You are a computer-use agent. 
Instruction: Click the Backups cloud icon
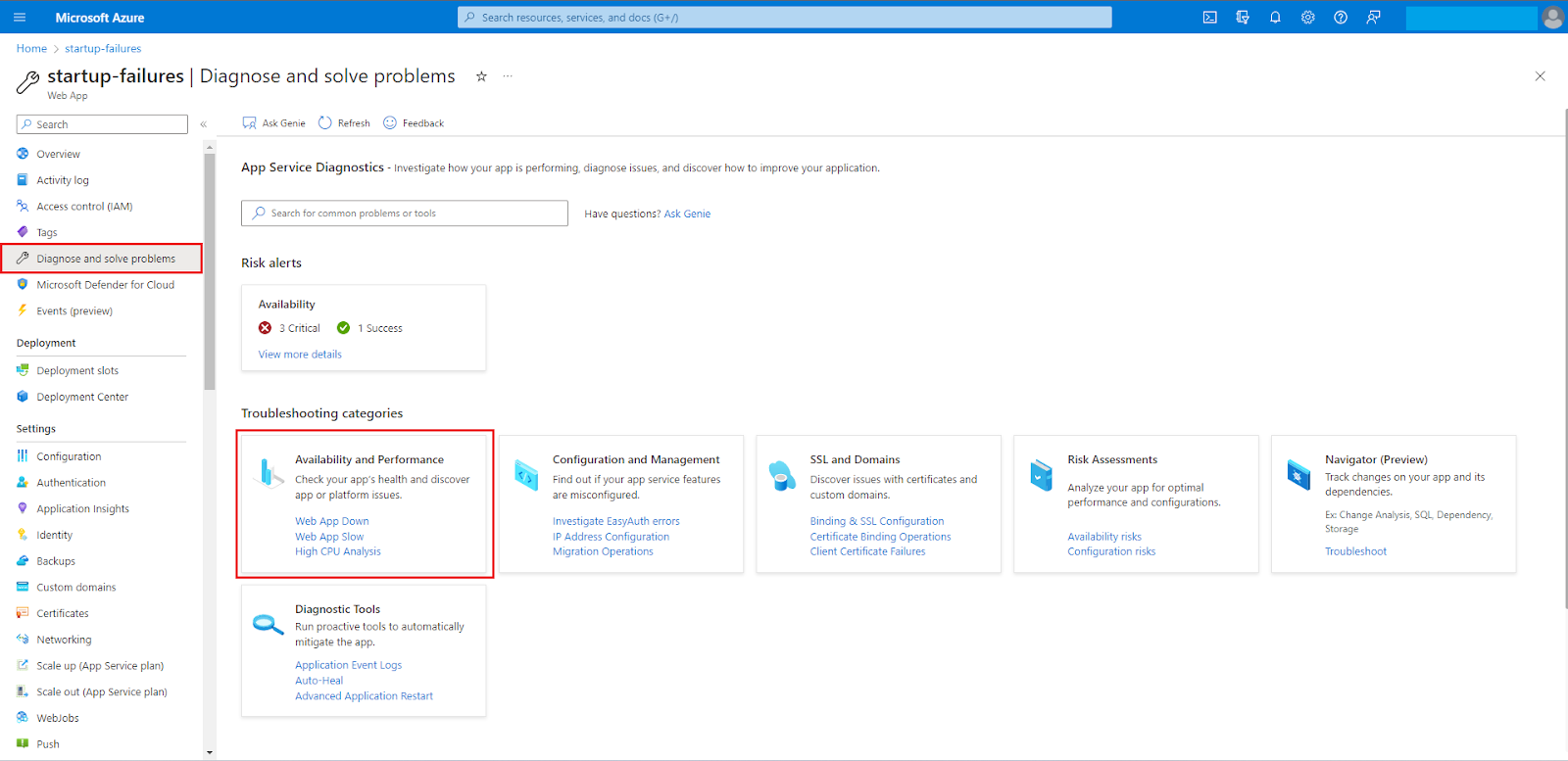pyautogui.click(x=23, y=561)
